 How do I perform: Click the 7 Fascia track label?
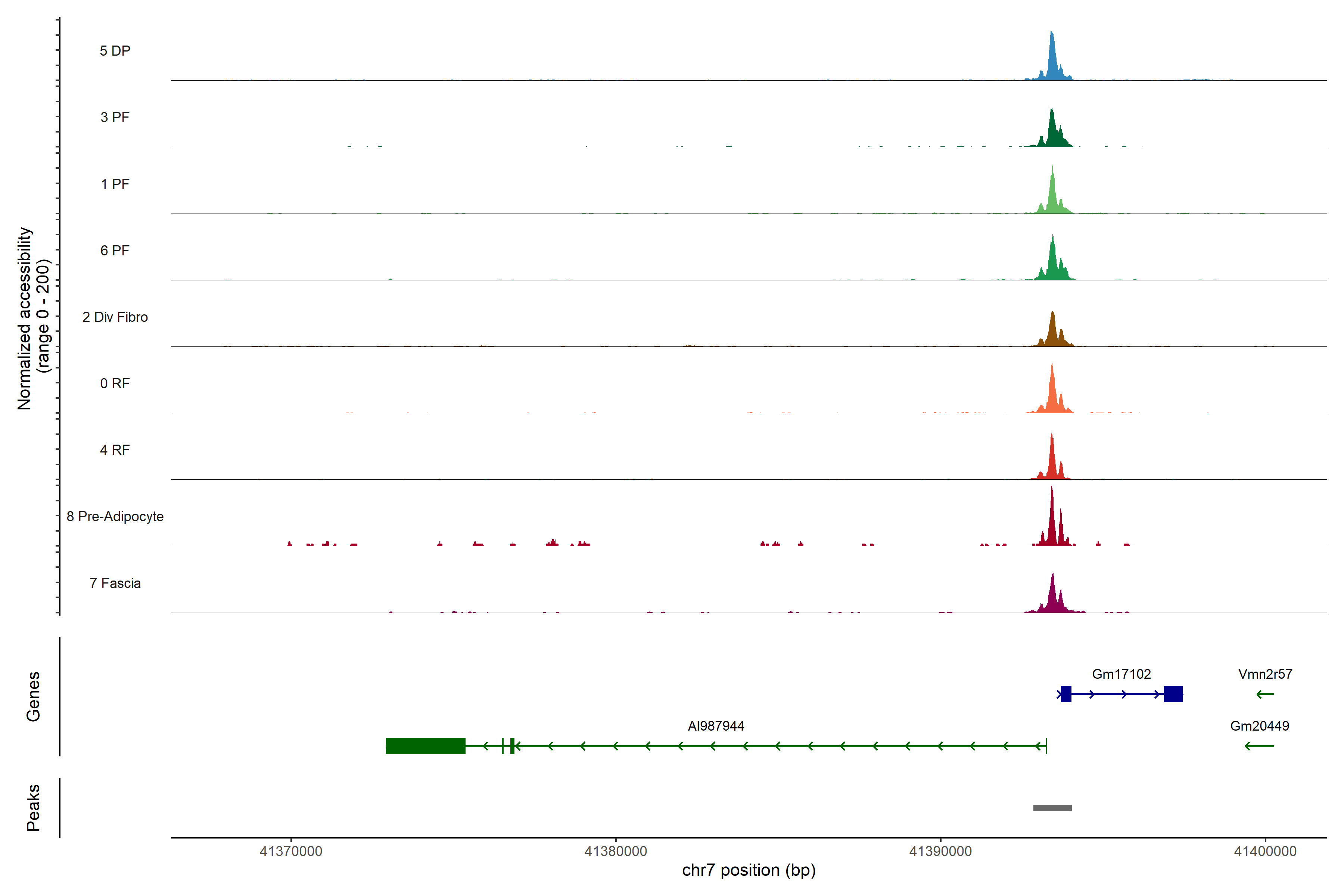[115, 583]
